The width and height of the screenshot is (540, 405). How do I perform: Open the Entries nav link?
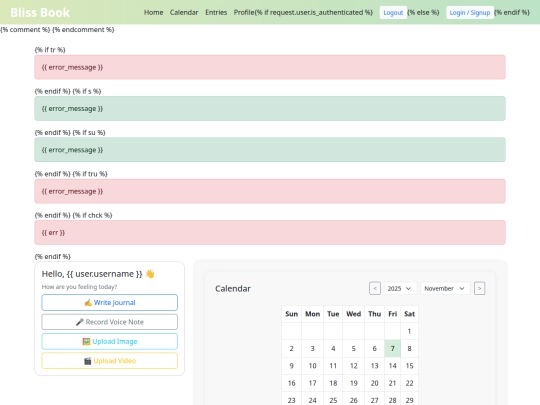216,12
